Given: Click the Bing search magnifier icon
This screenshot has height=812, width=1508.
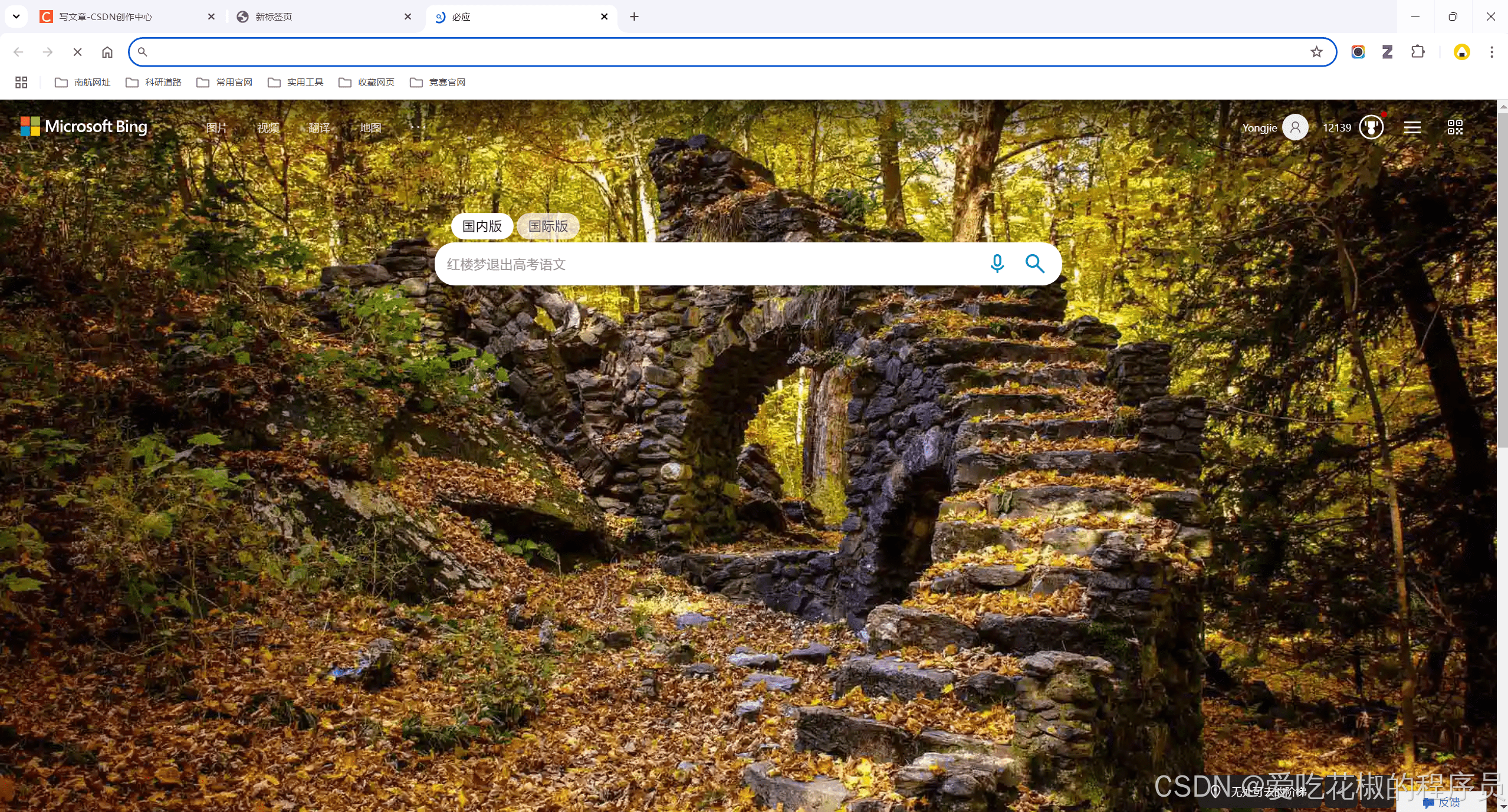Looking at the screenshot, I should pyautogui.click(x=1034, y=264).
